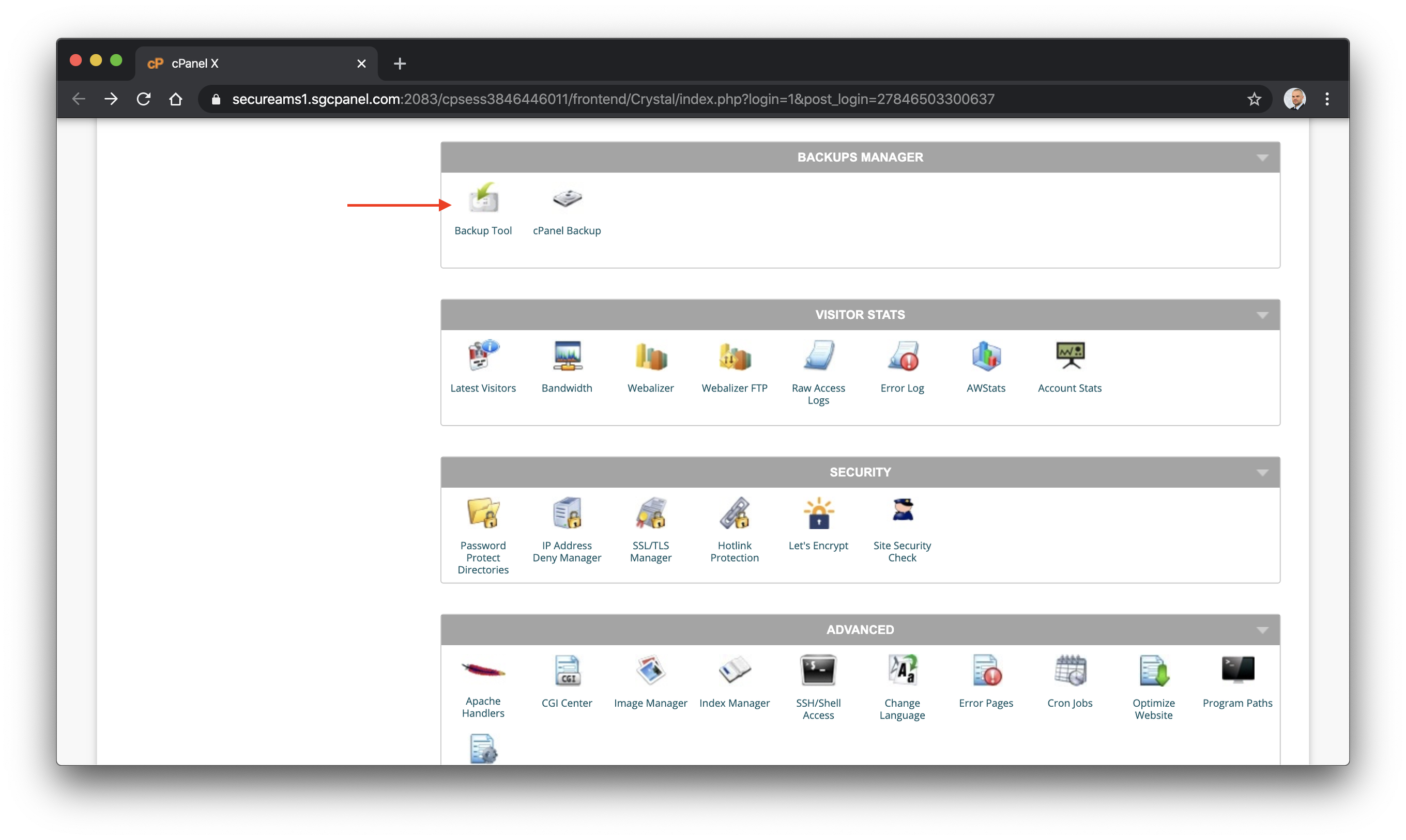Click the Backup Tool text link
Viewport: 1406px width, 840px height.
[483, 230]
